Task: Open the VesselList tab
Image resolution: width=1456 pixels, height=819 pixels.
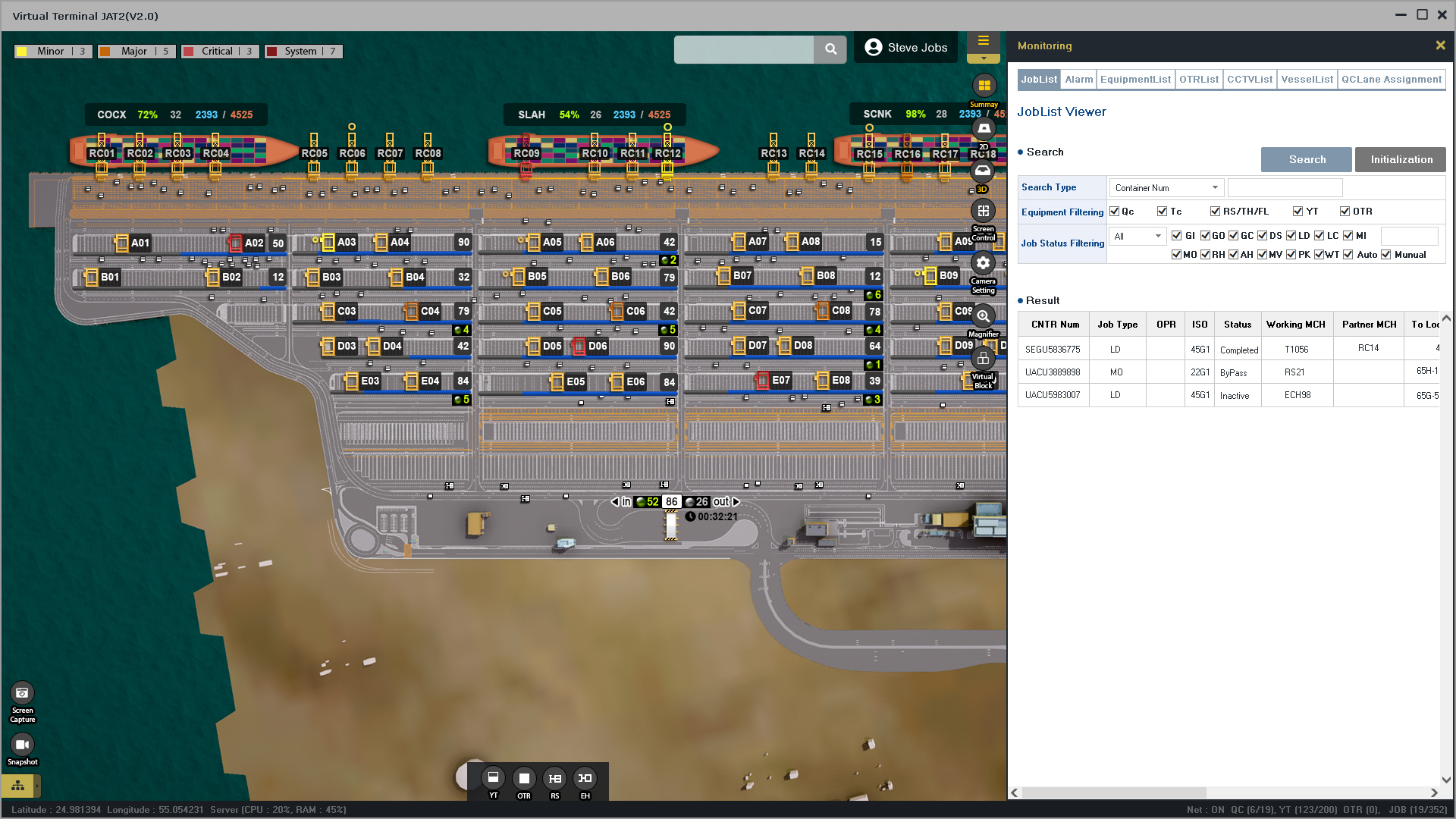Action: 1307,80
